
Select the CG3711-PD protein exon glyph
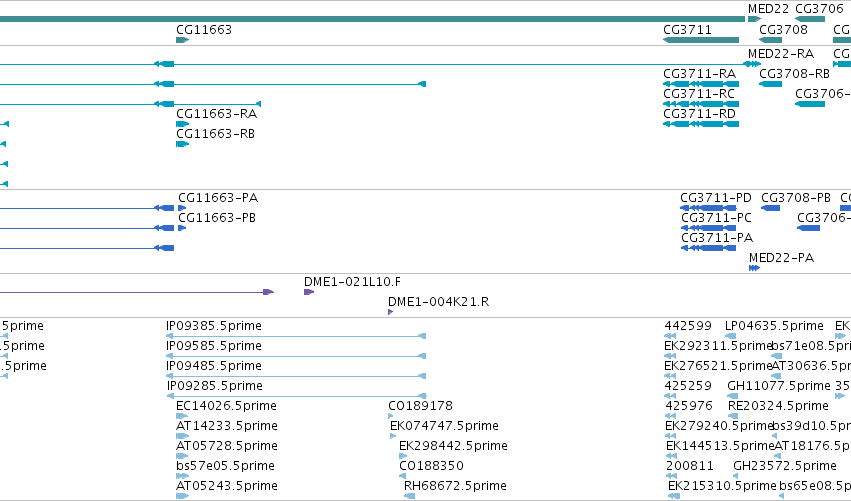[708, 208]
